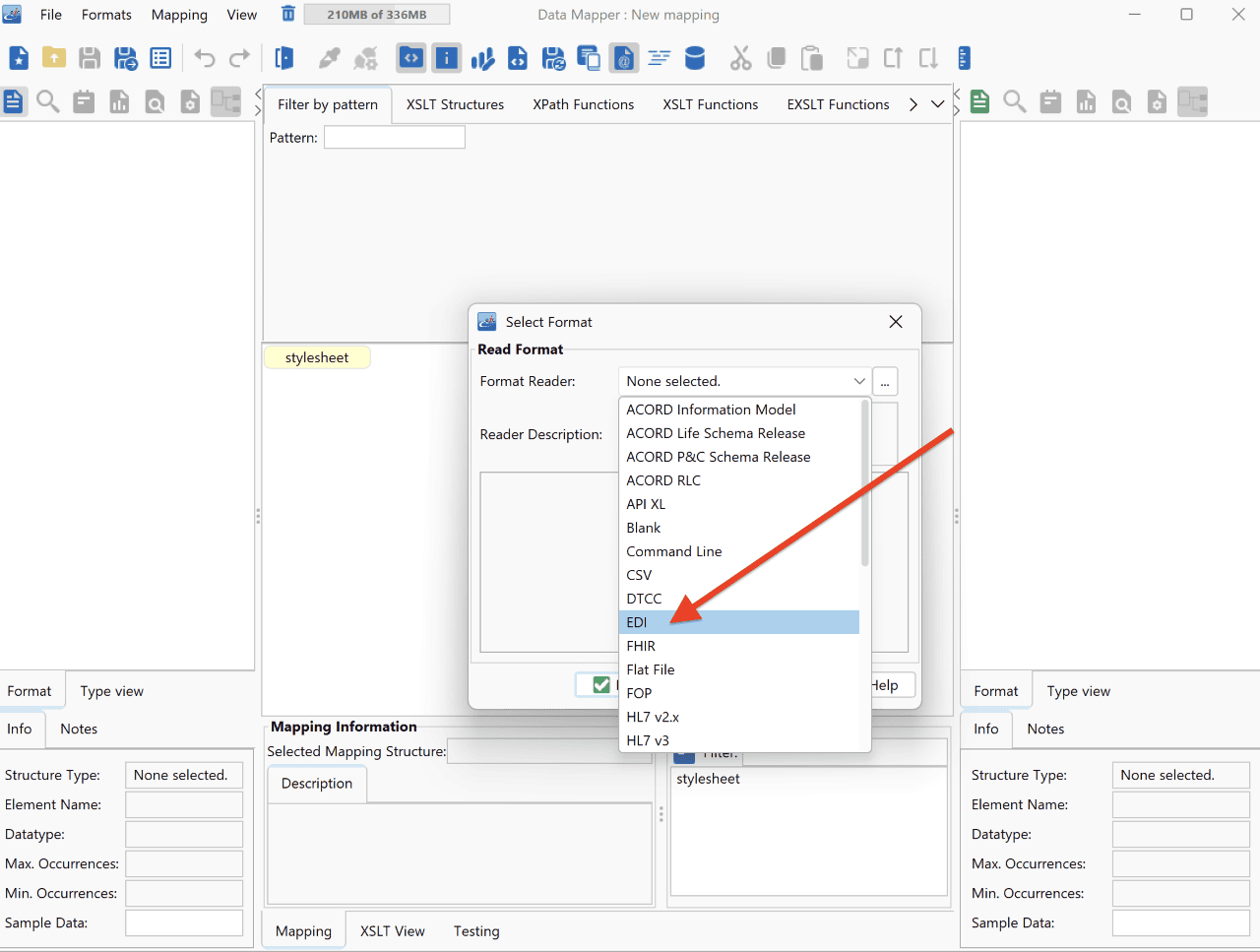Click the copy toolbar icon
1260x952 pixels.
[x=776, y=58]
